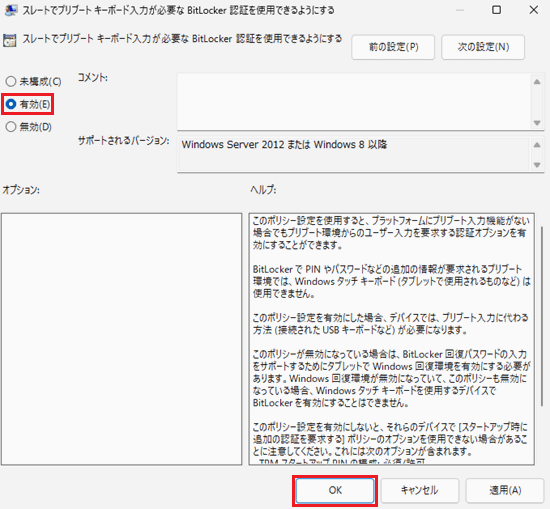This screenshot has width=550, height=509.
Task: Click the help paragraph starting with BitLocker で PIN
Action: click(391, 281)
